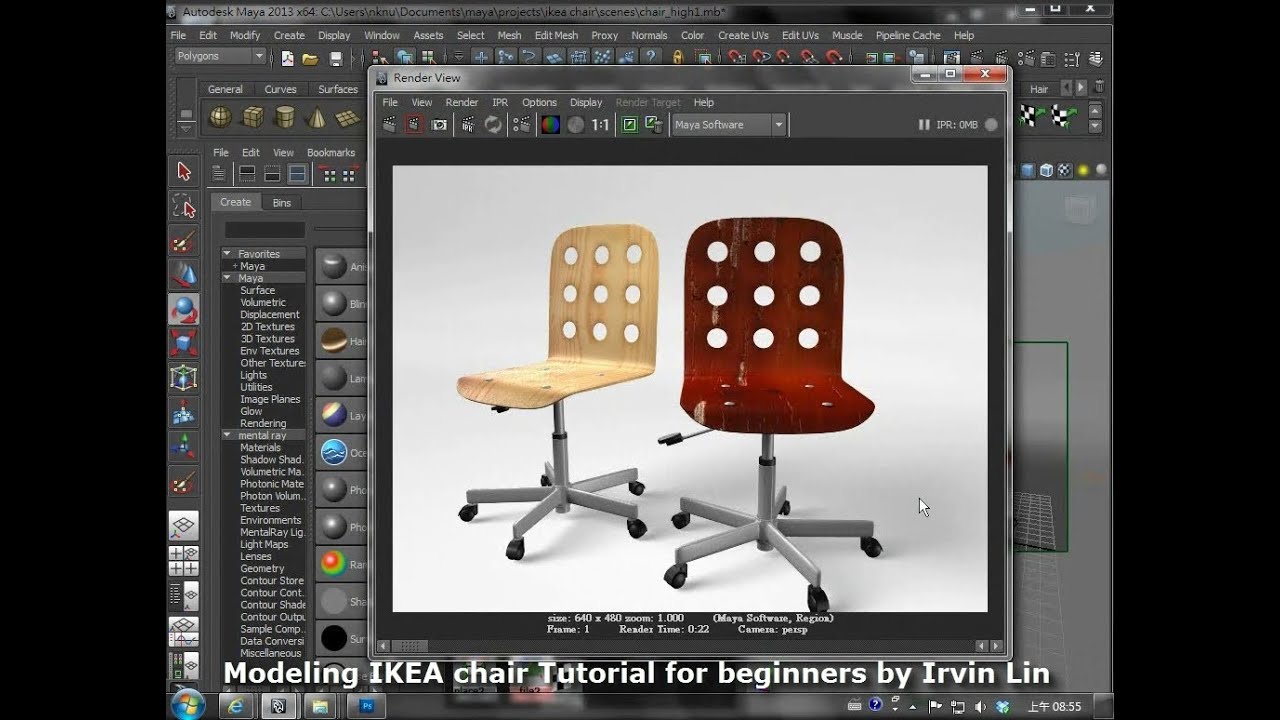This screenshot has height=720, width=1280.
Task: Take a snapshot with camera icon
Action: [x=439, y=125]
